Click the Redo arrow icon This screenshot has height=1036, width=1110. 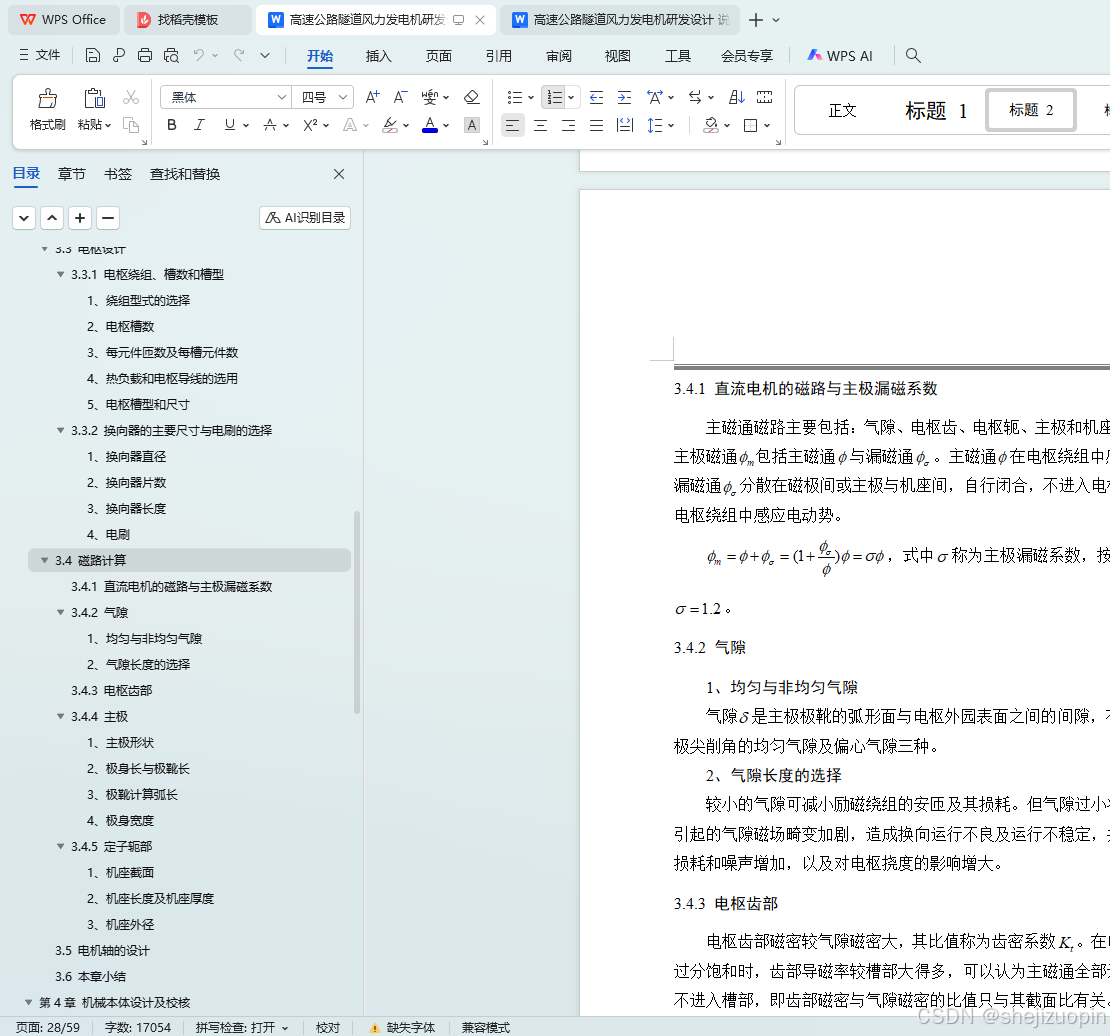(239, 55)
